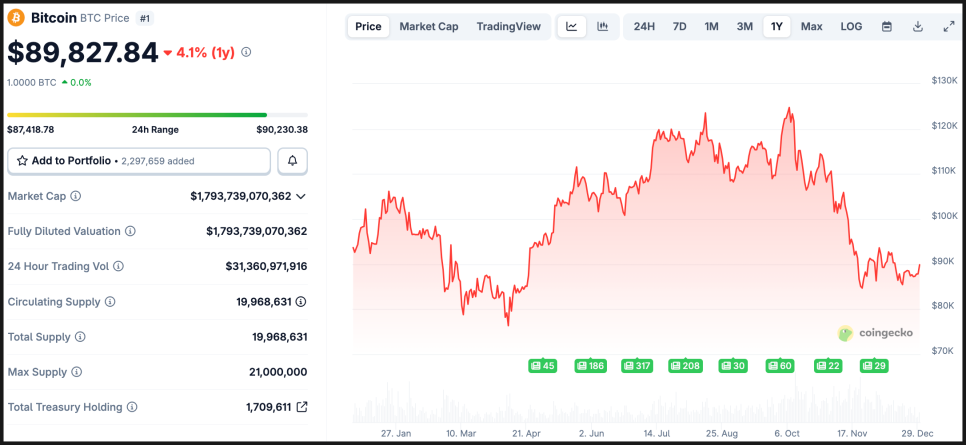Switch to the candlestick chart icon

pyautogui.click(x=602, y=27)
